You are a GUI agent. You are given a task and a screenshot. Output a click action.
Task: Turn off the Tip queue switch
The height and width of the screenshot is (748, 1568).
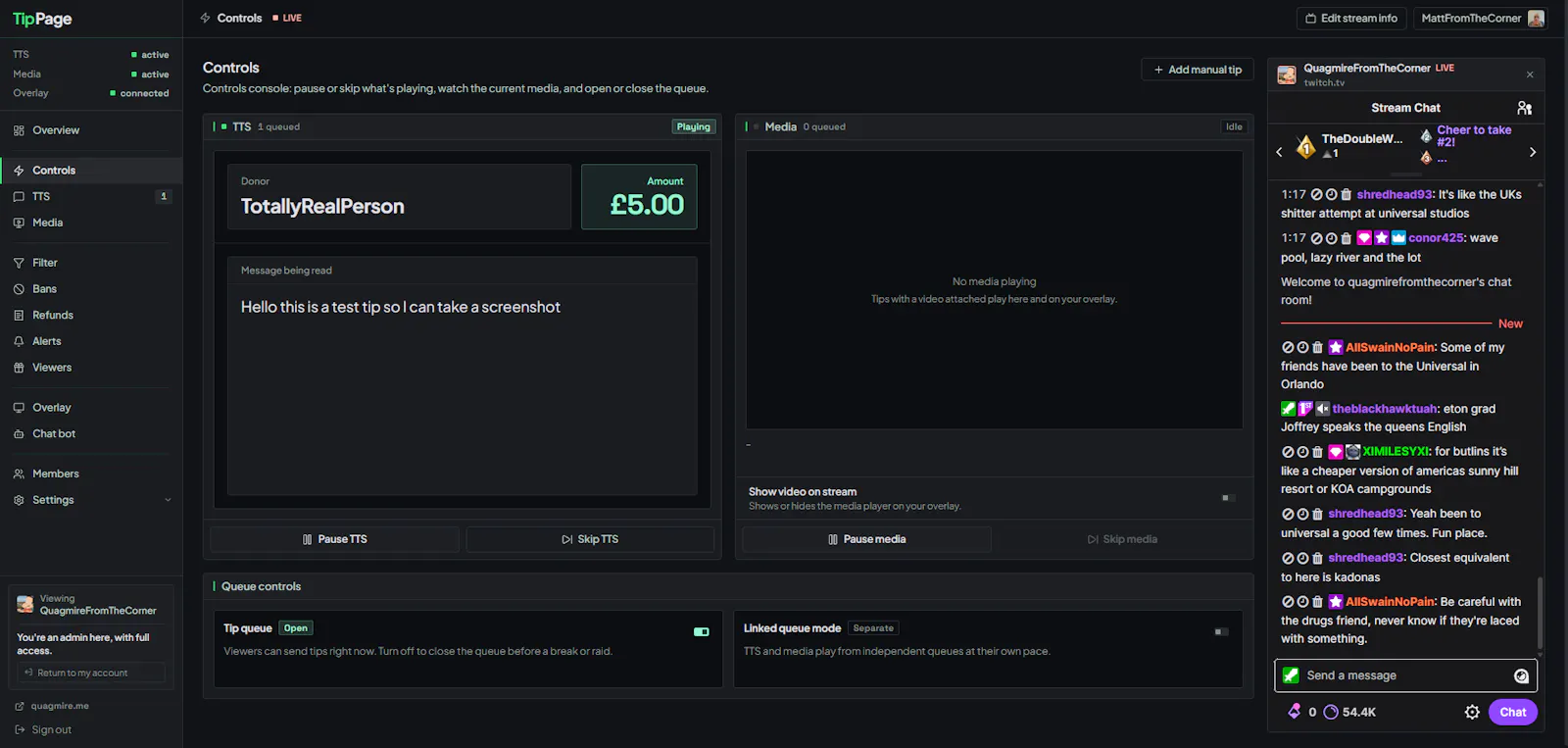pos(702,632)
